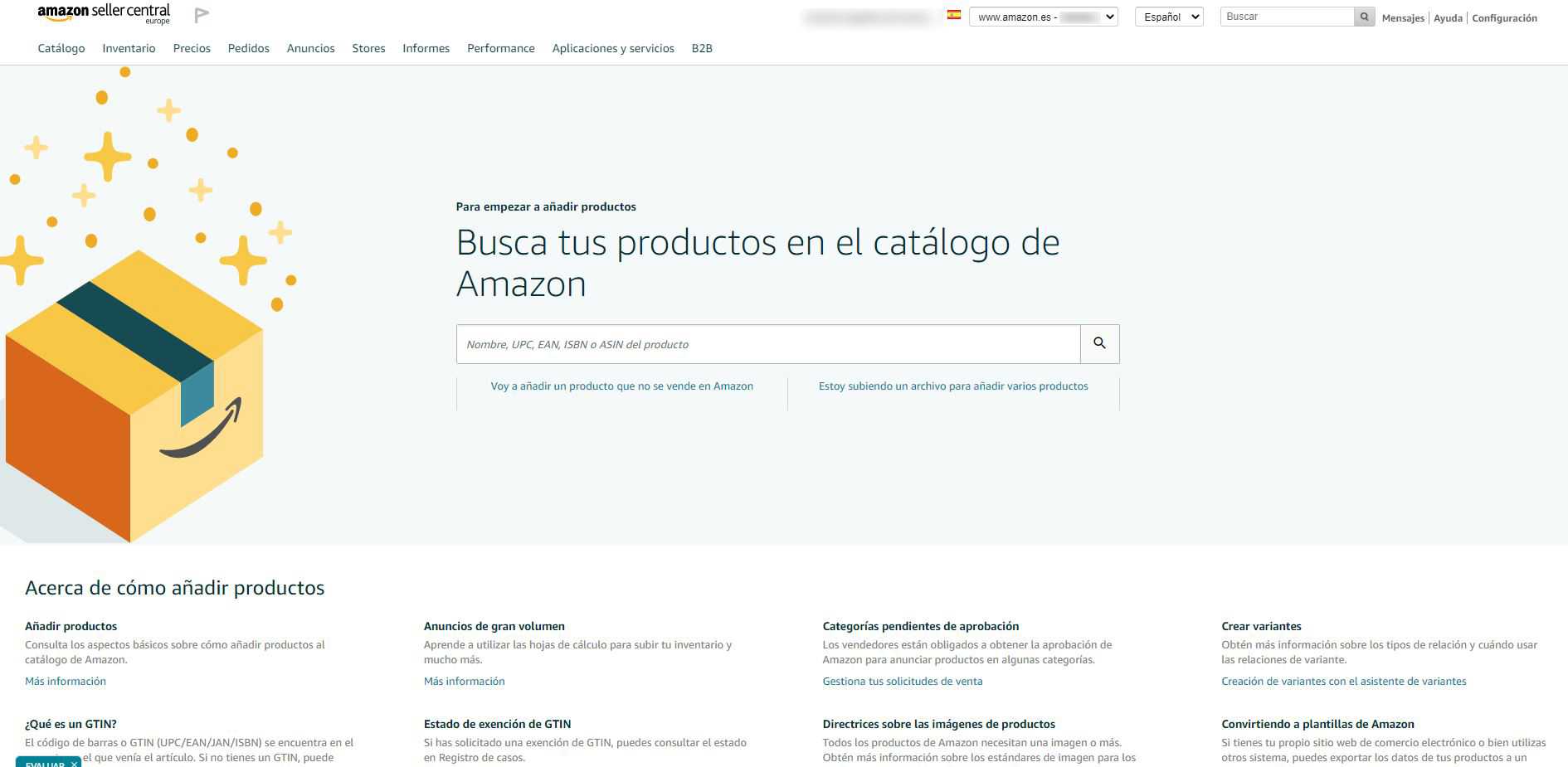Click the top Buscar search field
Viewport: 1568px width, 767px height.
coord(1287,17)
